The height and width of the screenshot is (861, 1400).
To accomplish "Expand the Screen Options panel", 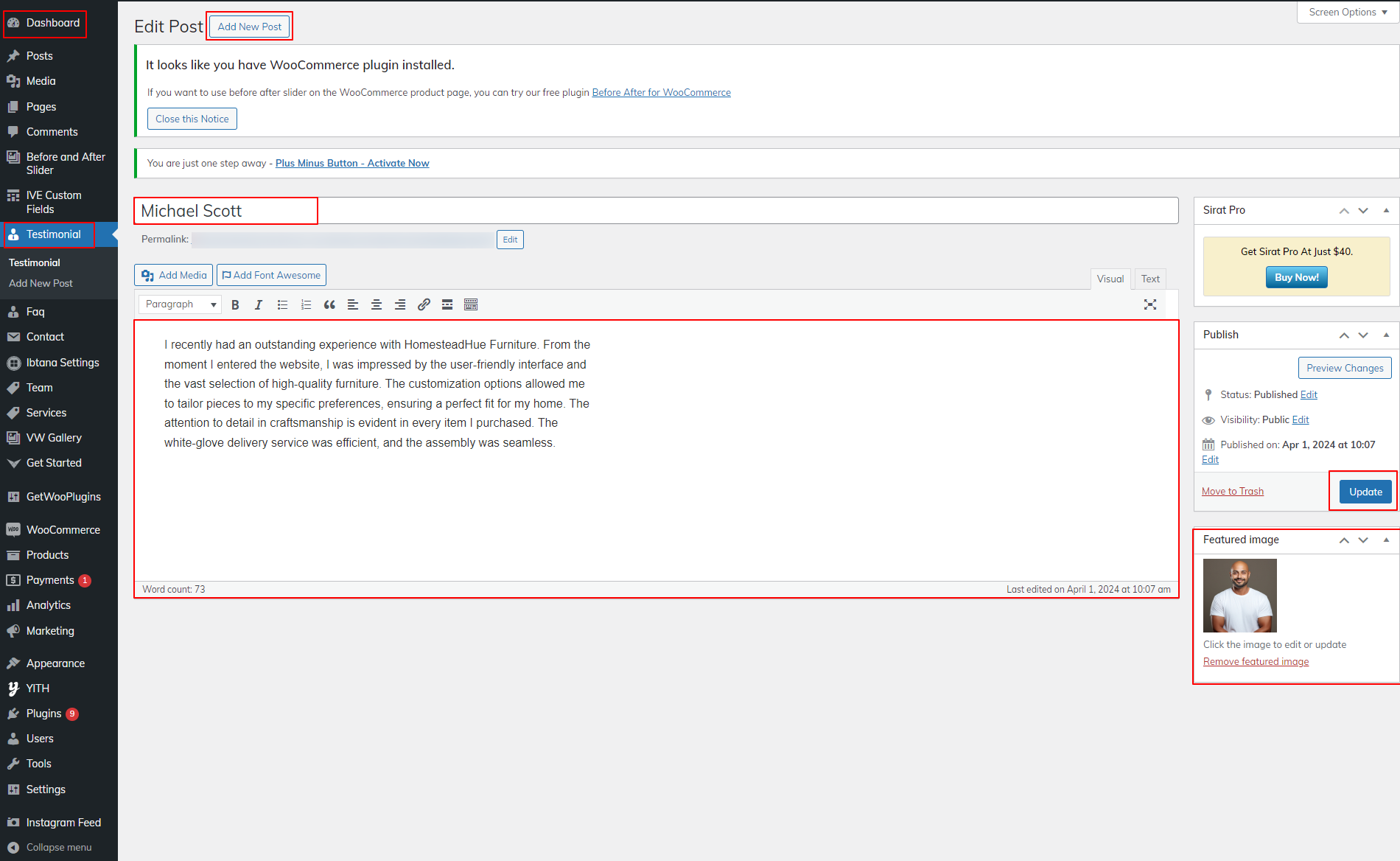I will coord(1347,13).
